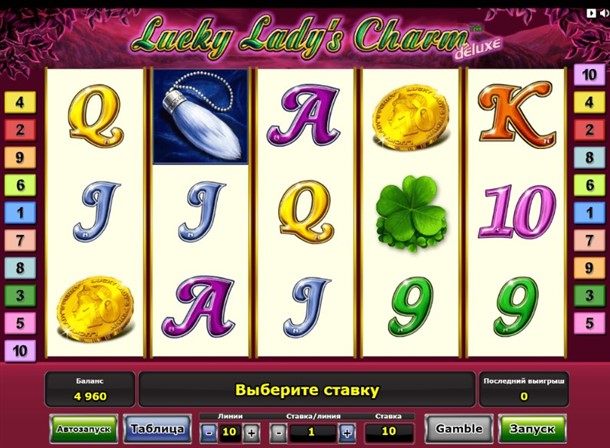Mute sound with the speaker icon
610x448 pixels.
(x=605, y=13)
